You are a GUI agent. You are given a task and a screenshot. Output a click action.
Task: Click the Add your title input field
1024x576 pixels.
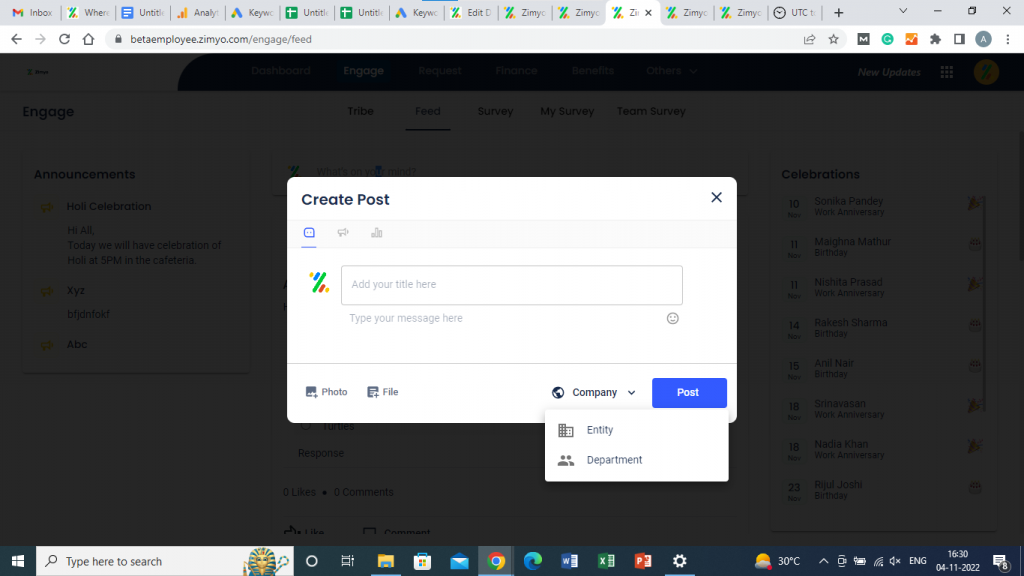(x=511, y=285)
